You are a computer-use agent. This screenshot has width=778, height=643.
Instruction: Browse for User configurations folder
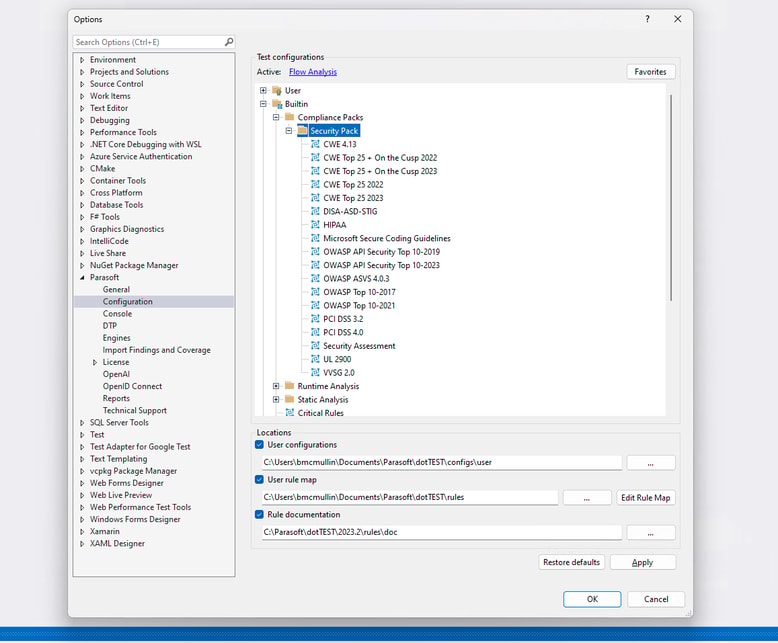coord(650,463)
